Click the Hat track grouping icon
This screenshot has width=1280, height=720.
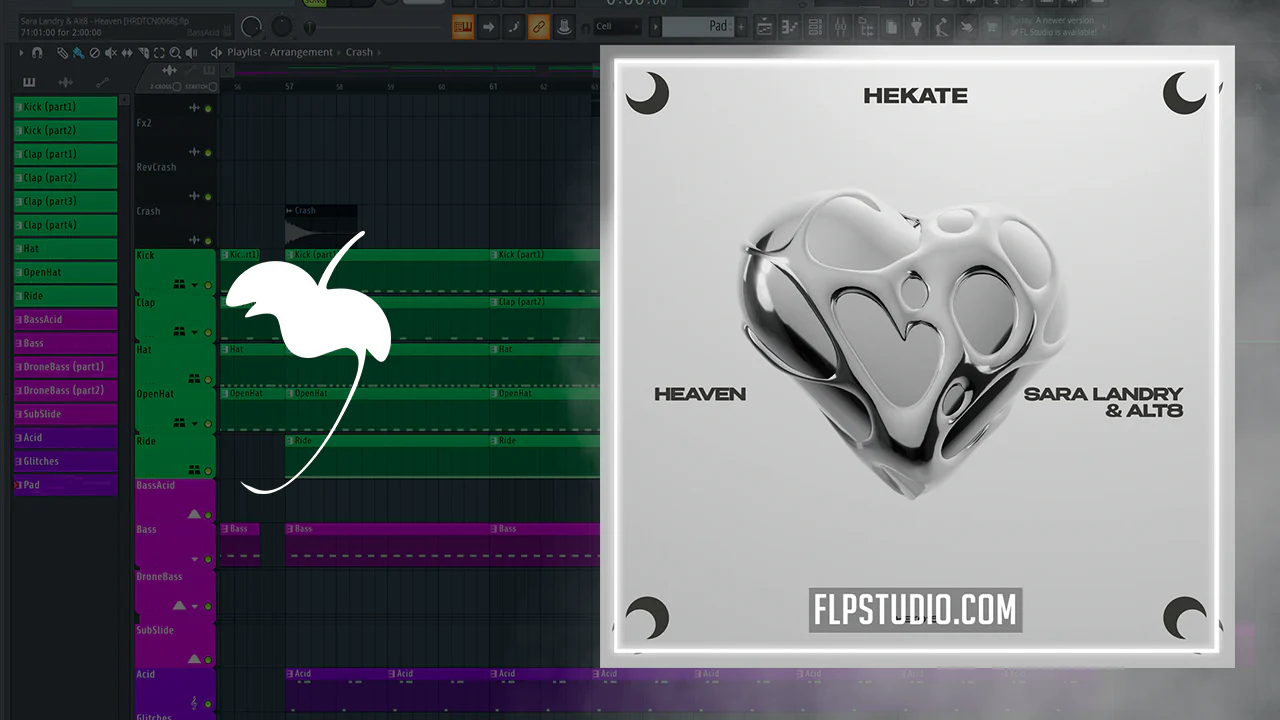(x=194, y=378)
